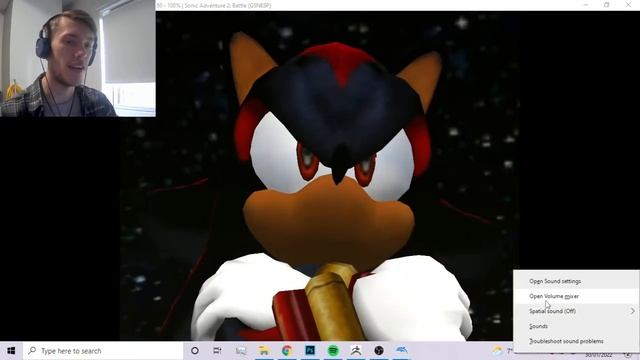640x360 pixels.
Task: Open Task View on the taskbar
Action: (x=218, y=351)
